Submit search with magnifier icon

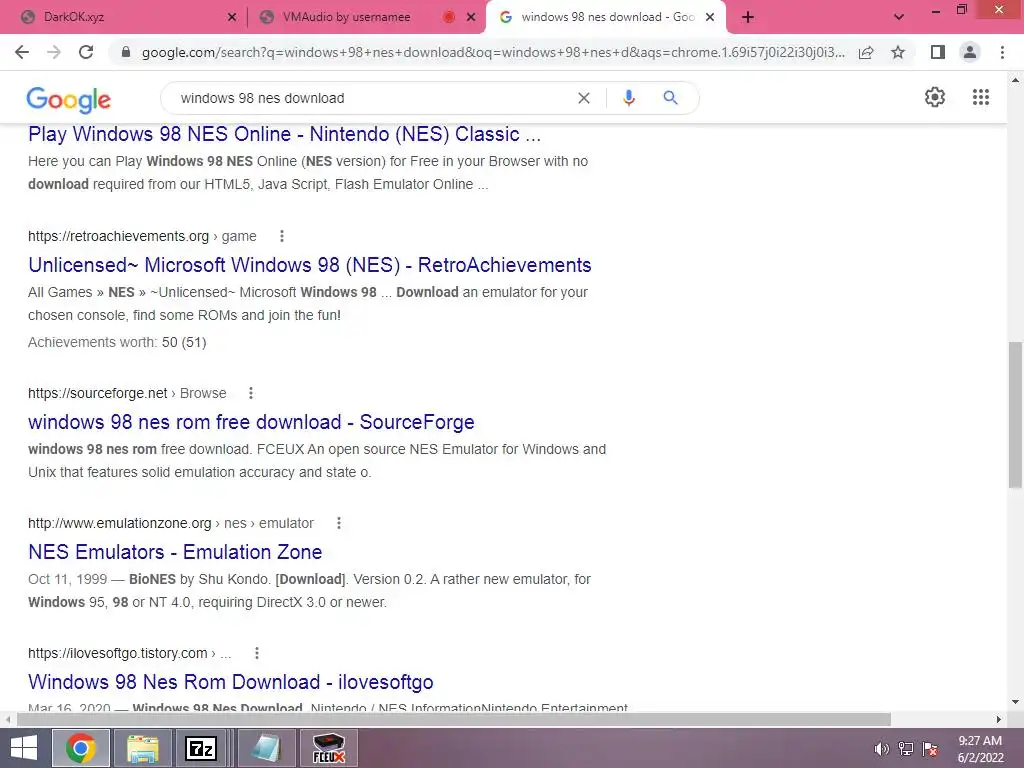pos(670,98)
